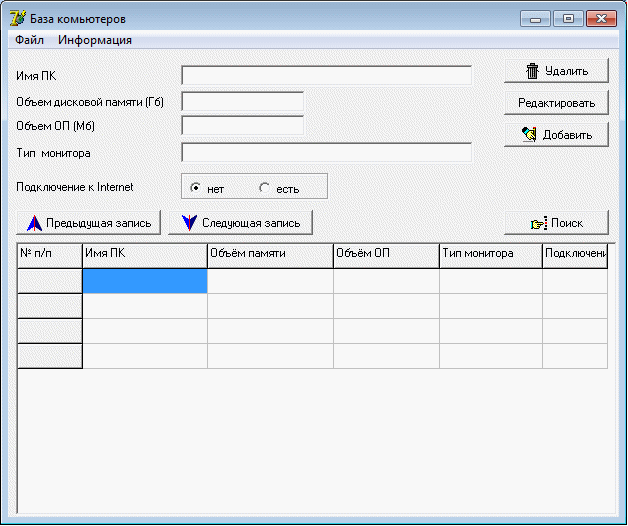628x526 pixels.
Task: Go to Следующая запись
Action: [x=240, y=223]
